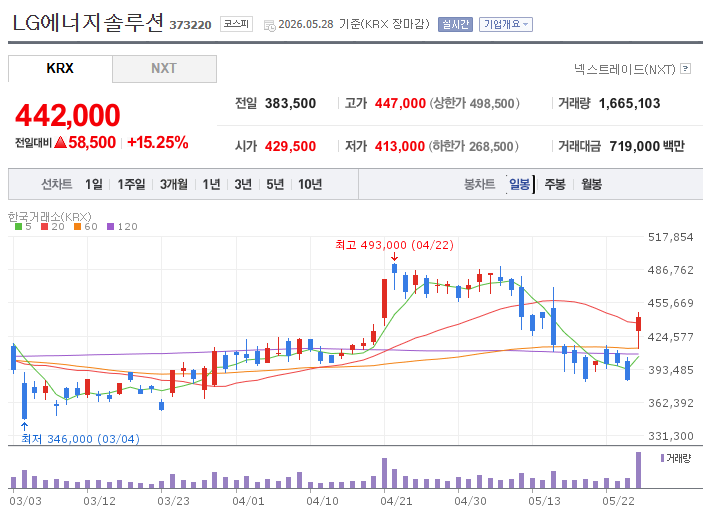Click the 최저 346,000 (03/04) low marker
This screenshot has height=511, width=703.
(81, 439)
